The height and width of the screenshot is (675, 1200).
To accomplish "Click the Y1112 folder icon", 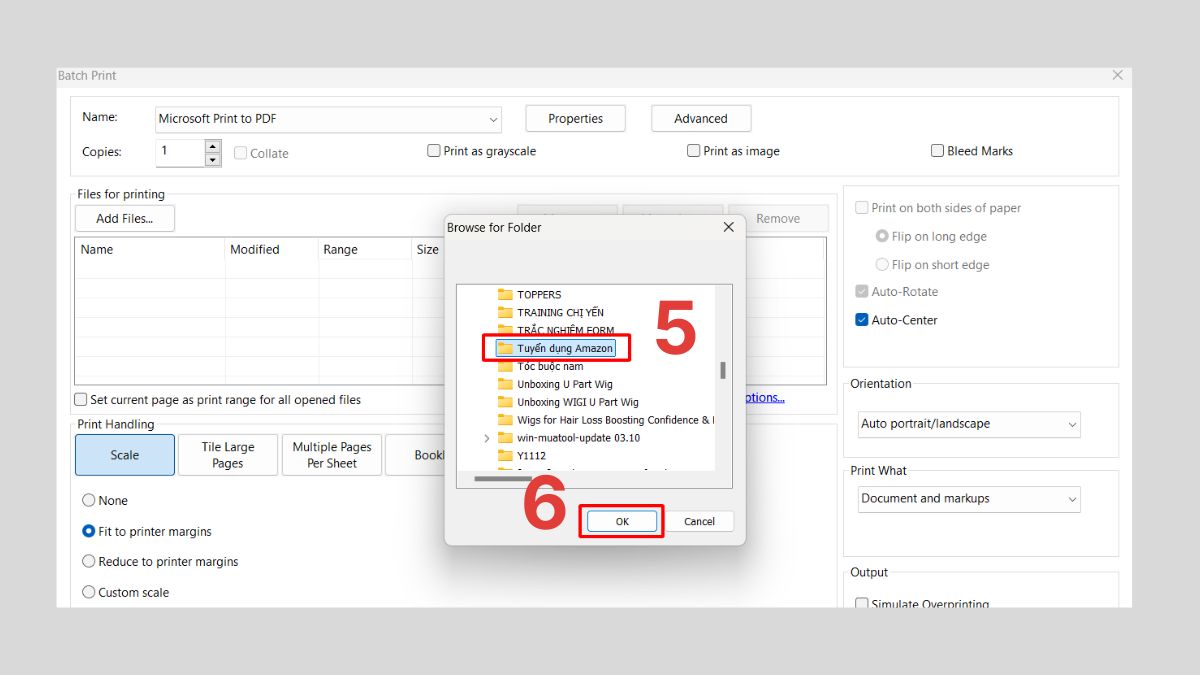I will [x=505, y=456].
